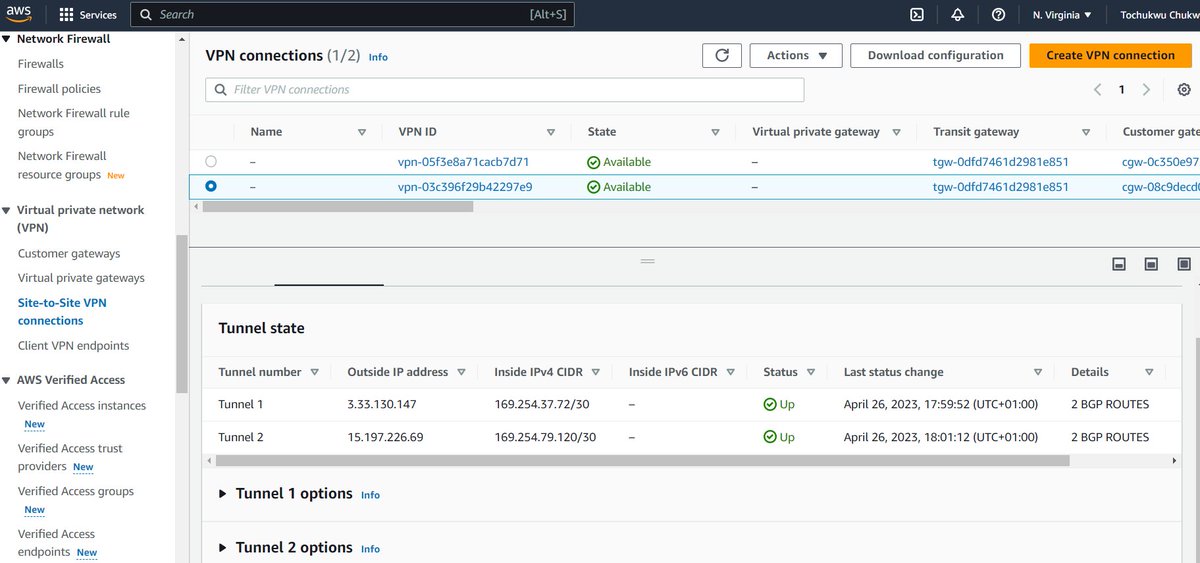Set split panel to medium size icon
Viewport: 1200px width, 563px height.
pos(1151,264)
